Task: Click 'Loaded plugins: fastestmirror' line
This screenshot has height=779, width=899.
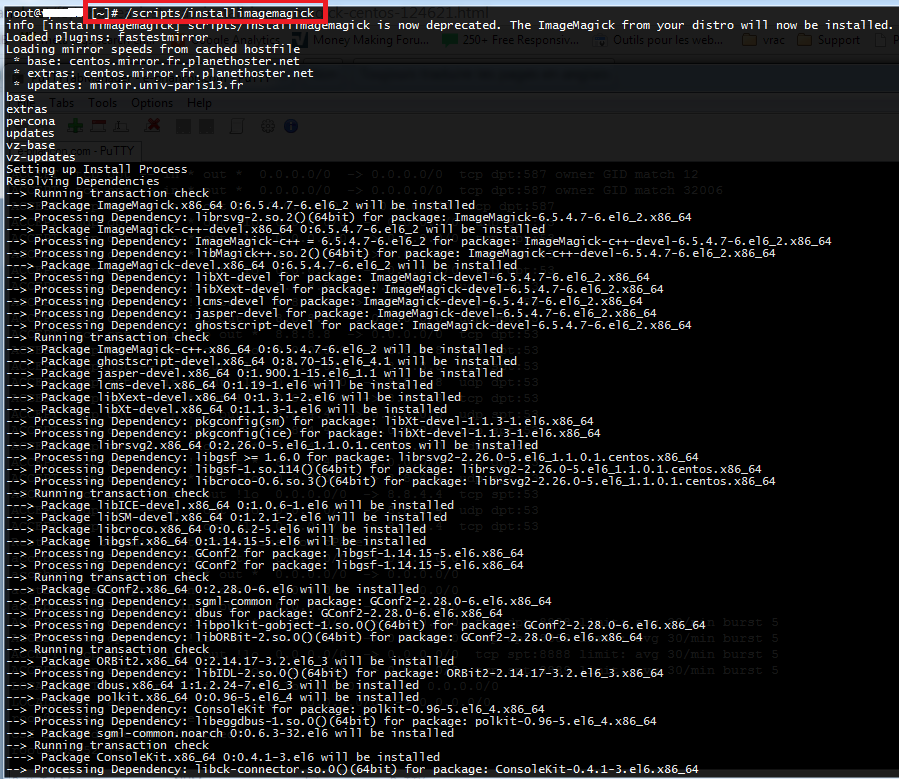Action: pyautogui.click(x=107, y=37)
